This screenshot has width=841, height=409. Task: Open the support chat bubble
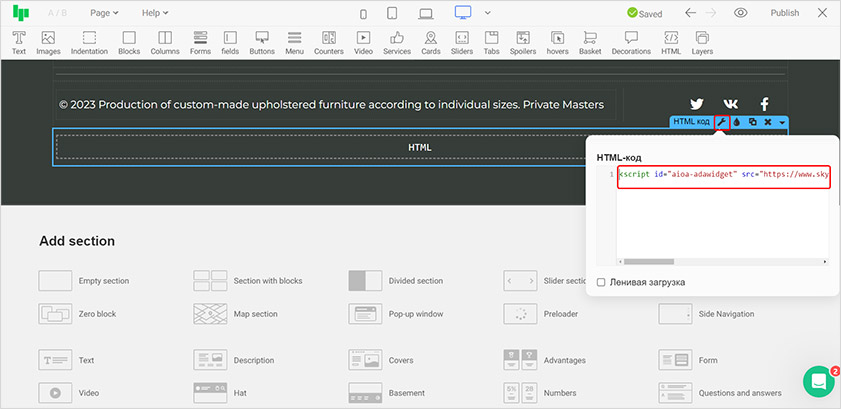click(818, 381)
